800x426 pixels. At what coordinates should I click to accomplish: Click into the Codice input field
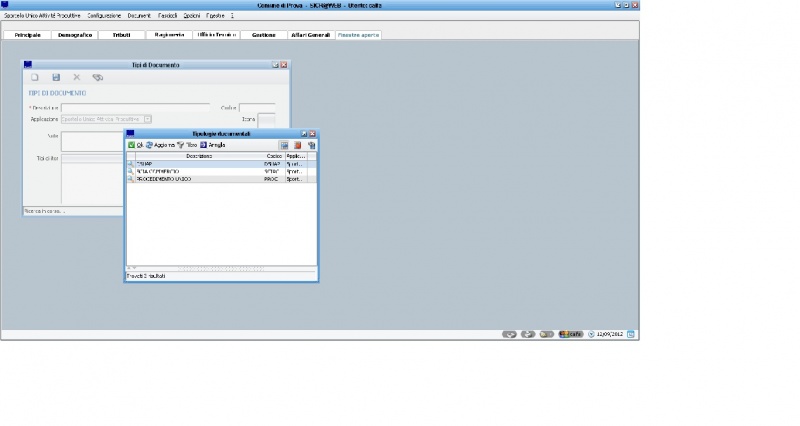pos(257,108)
